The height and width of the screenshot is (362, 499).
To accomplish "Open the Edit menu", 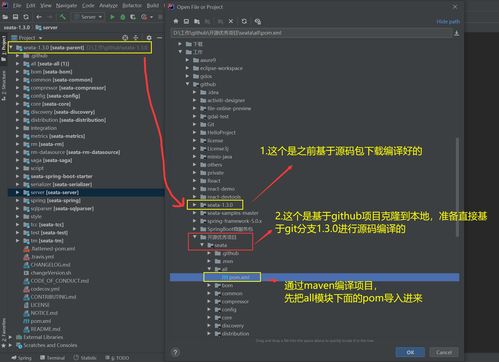I will coord(31,5).
